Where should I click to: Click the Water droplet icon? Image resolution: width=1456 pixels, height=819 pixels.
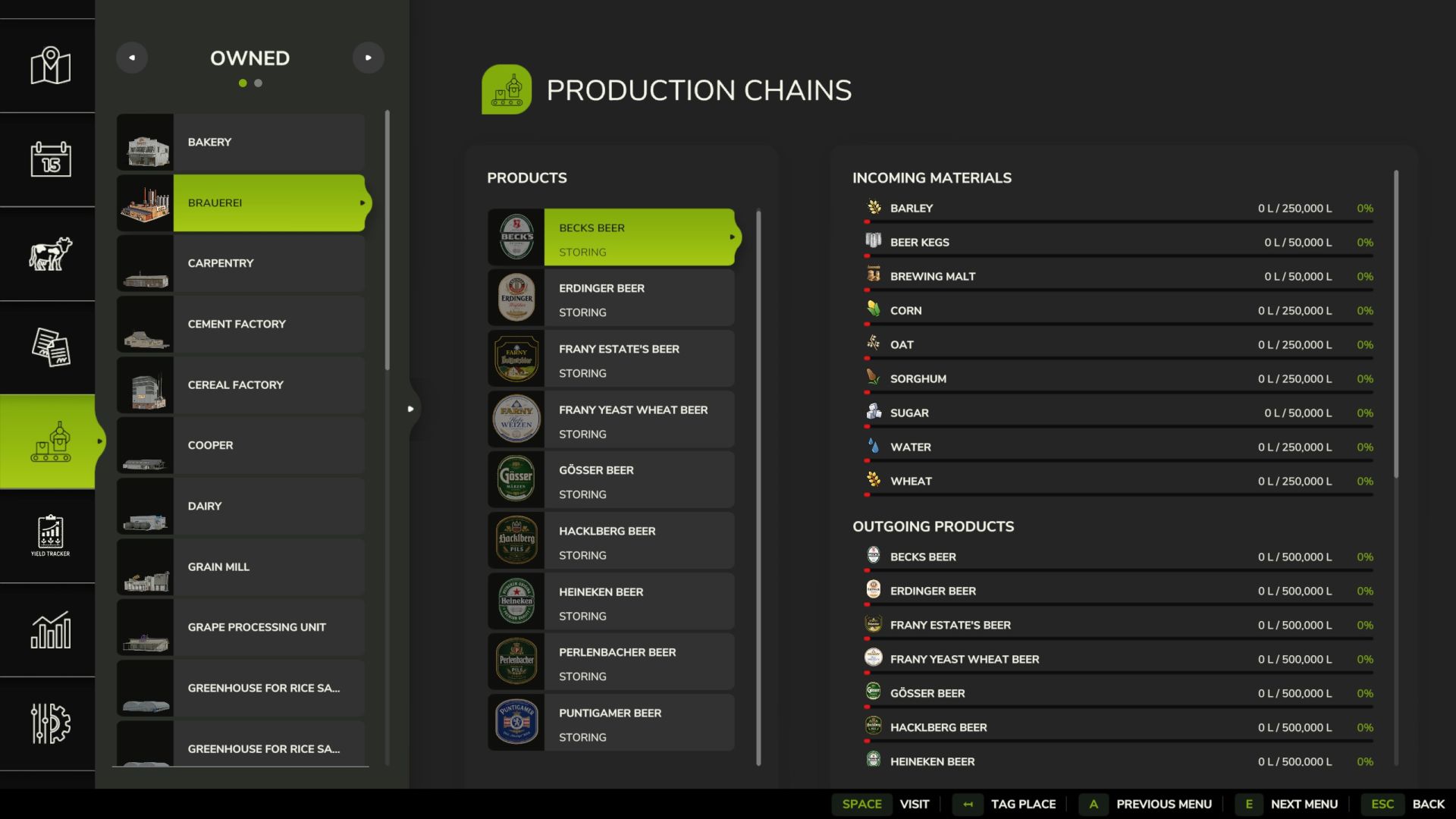point(874,446)
